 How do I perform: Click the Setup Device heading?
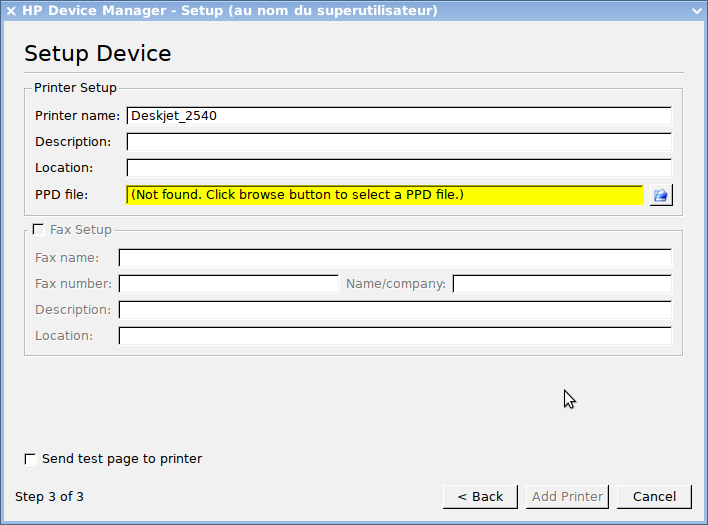98,54
